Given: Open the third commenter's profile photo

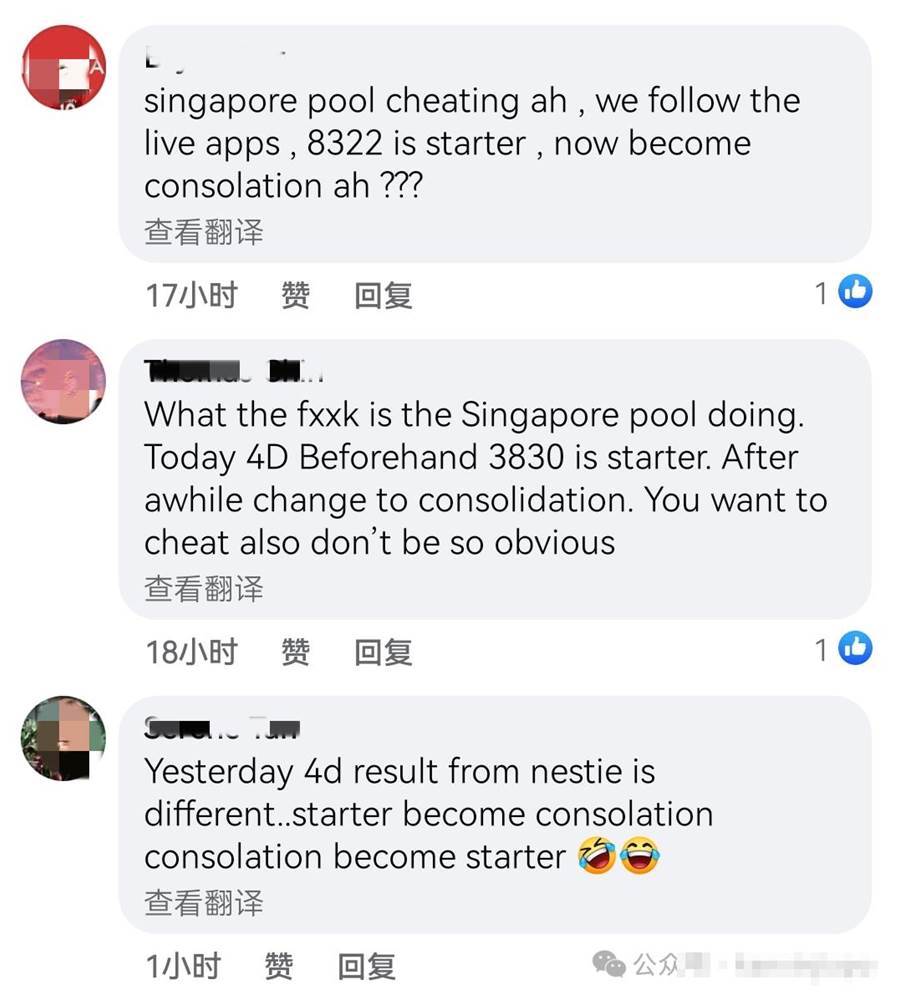Looking at the screenshot, I should point(64,738).
